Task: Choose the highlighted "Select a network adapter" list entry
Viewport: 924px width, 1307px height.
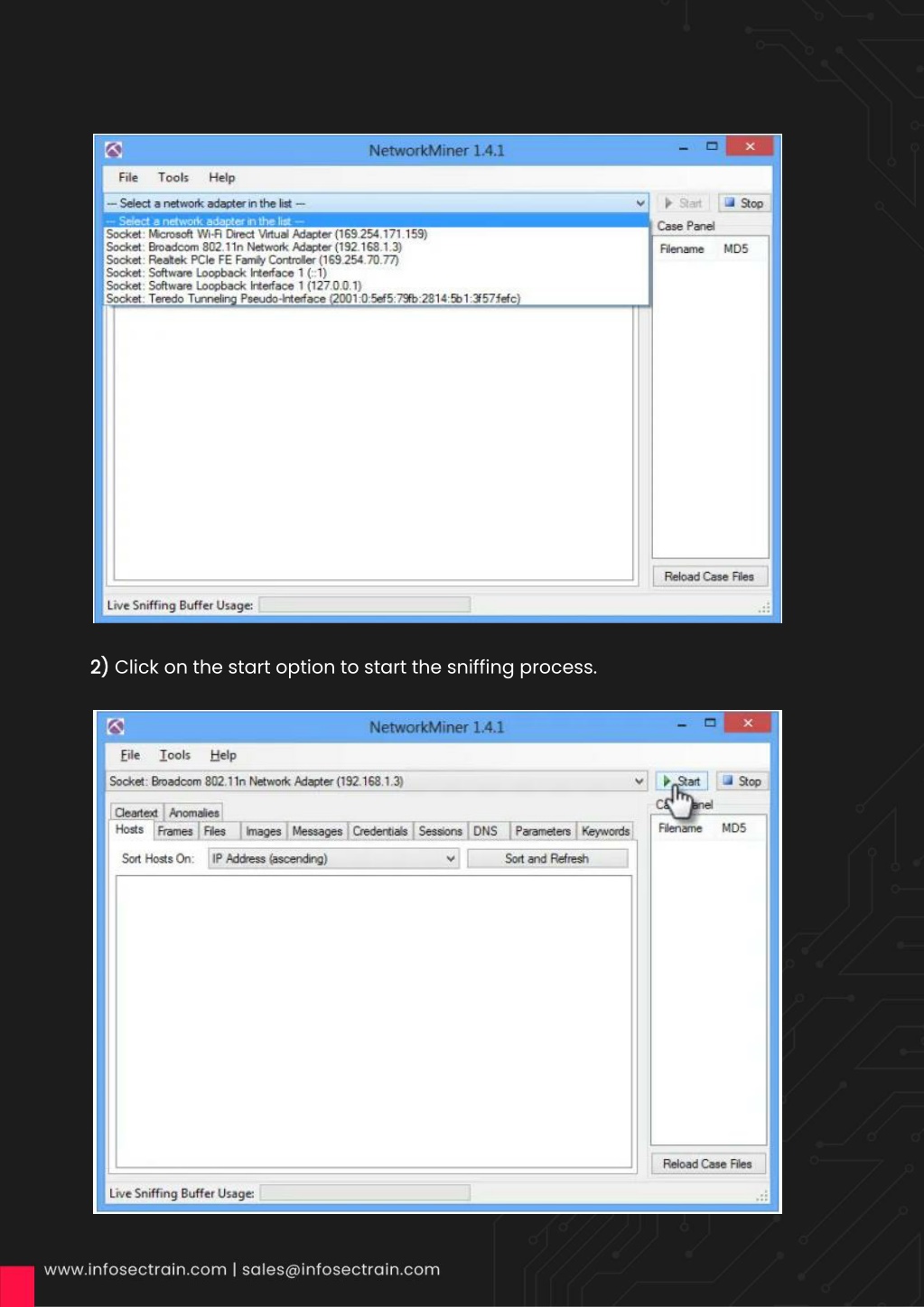Action: 377,220
